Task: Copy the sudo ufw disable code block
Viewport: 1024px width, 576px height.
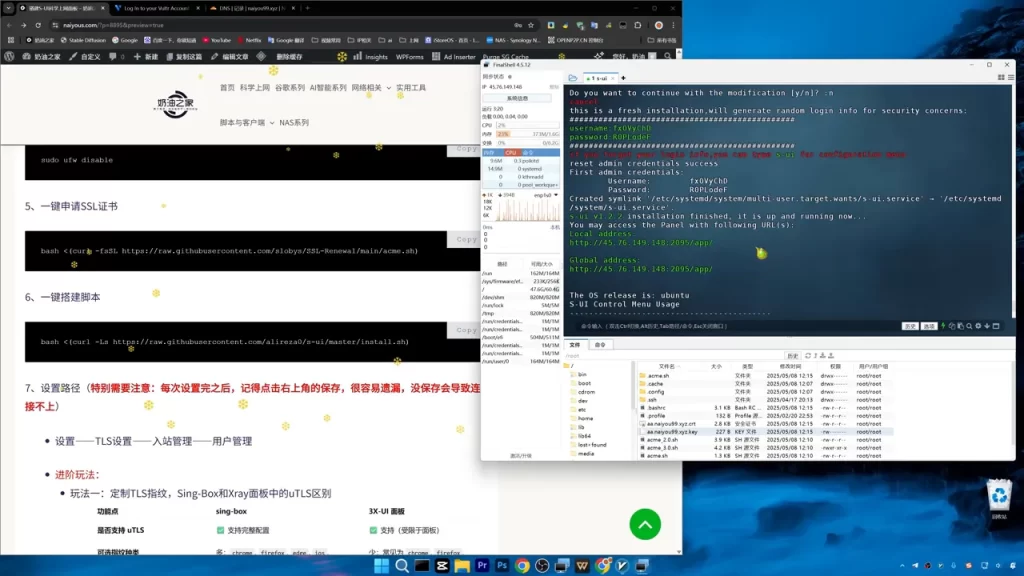Action: coord(466,149)
